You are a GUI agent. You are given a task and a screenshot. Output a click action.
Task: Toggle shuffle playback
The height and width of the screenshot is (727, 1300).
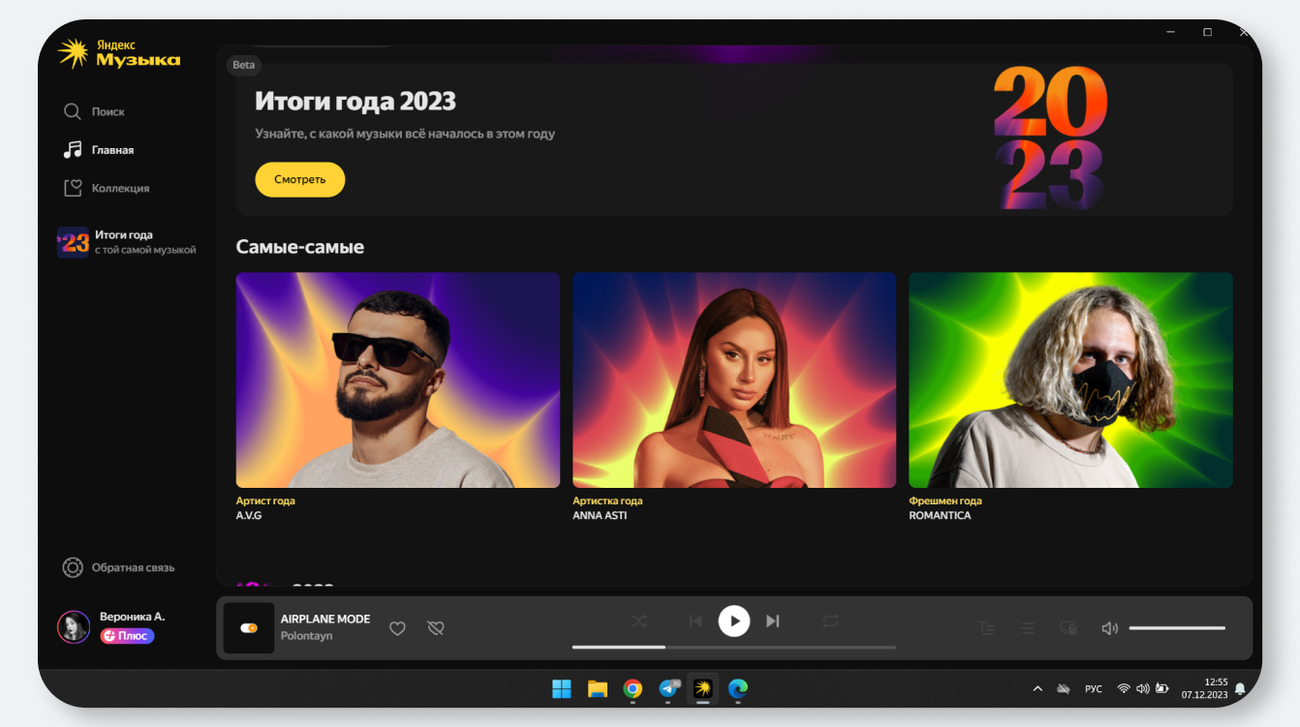(638, 621)
